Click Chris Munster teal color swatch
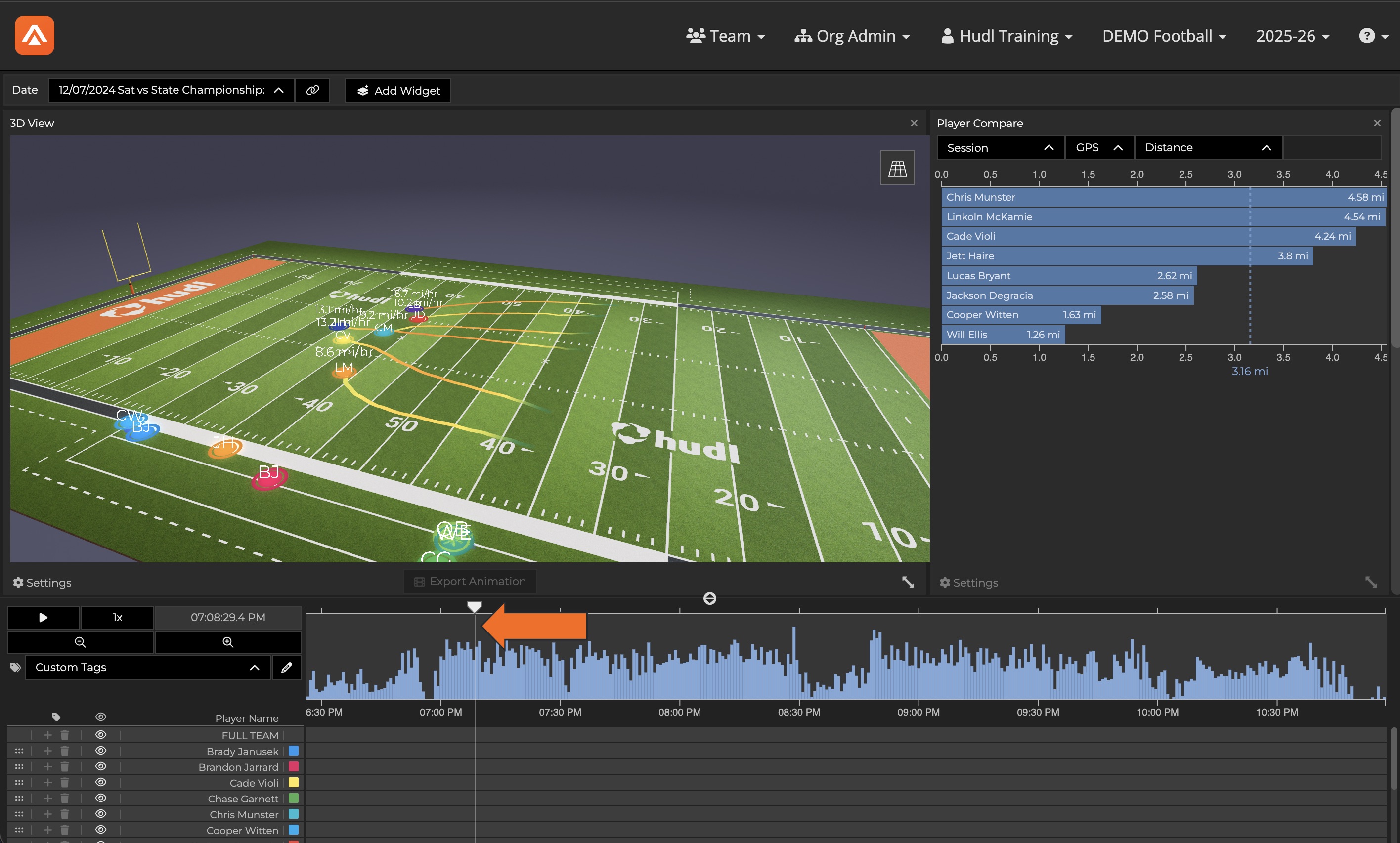Viewport: 1400px width, 843px height. click(x=294, y=814)
